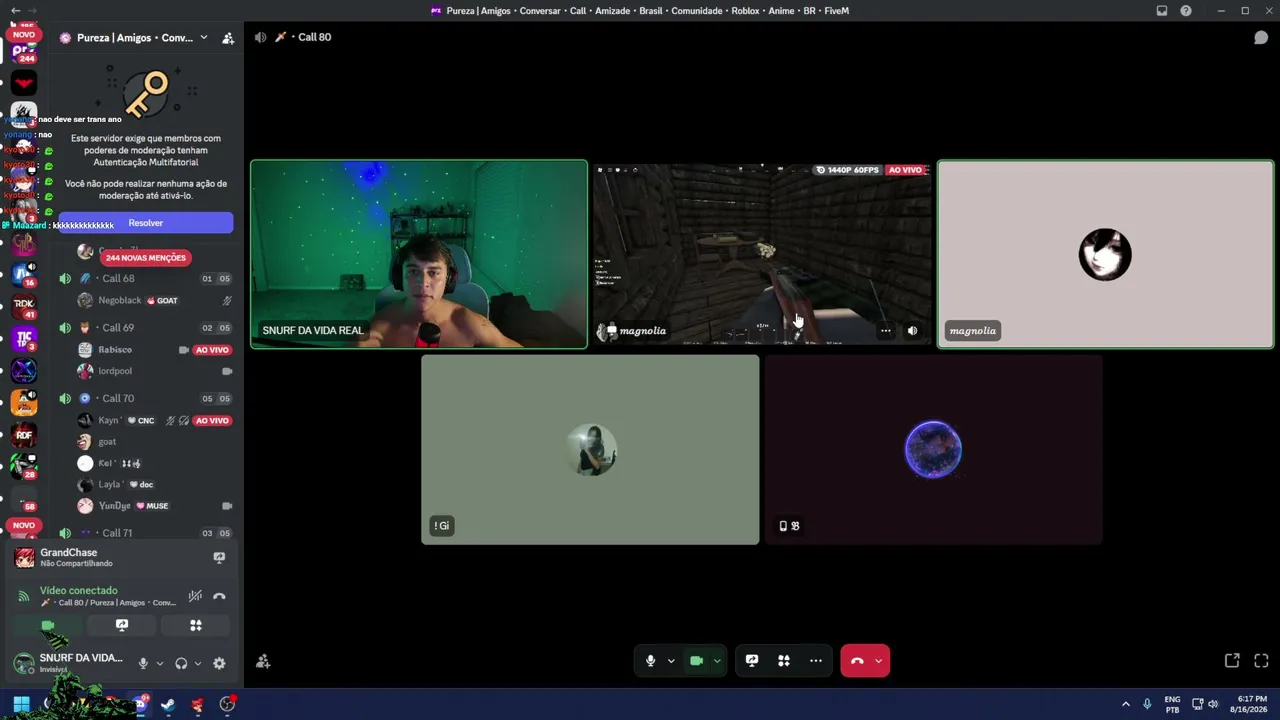
Task: Enter full screen call view
Action: click(x=1261, y=661)
